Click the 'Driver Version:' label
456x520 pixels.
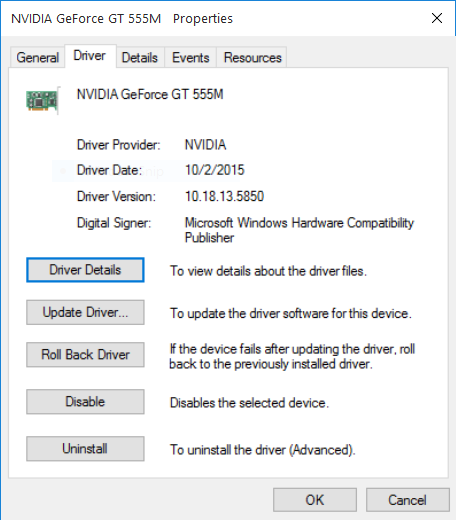click(x=116, y=196)
